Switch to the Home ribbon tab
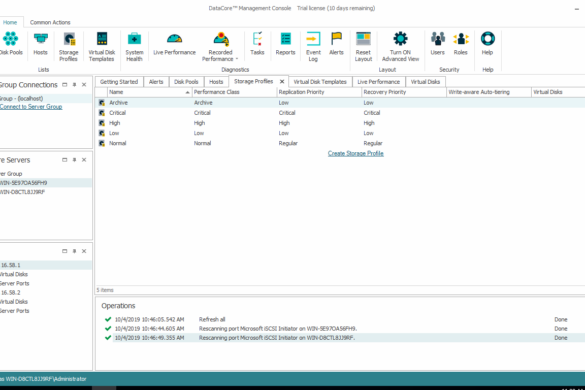This screenshot has width=585, height=390. (10, 22)
